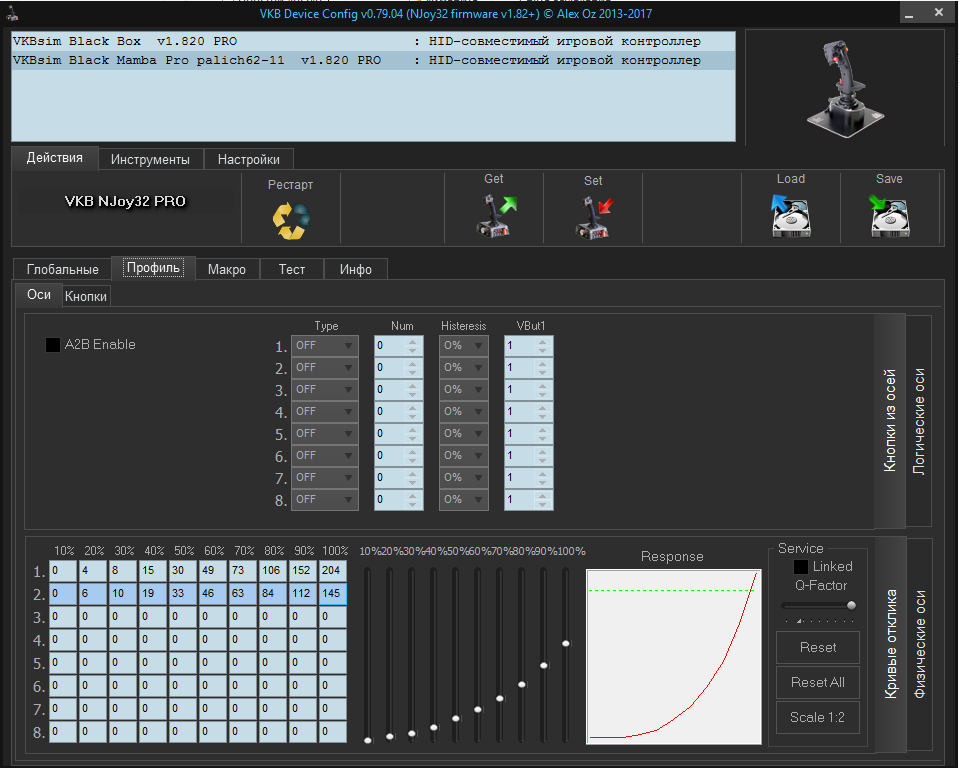The width and height of the screenshot is (959, 768).
Task: Open the Глобальные tab
Action: click(x=62, y=270)
